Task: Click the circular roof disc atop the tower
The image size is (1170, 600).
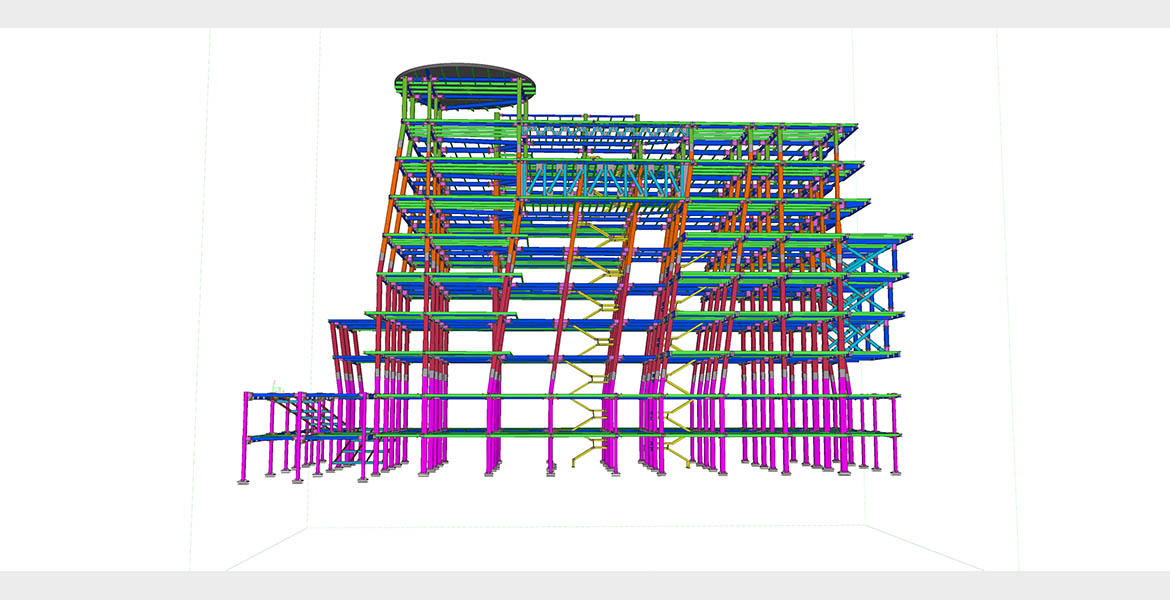Action: click(464, 77)
